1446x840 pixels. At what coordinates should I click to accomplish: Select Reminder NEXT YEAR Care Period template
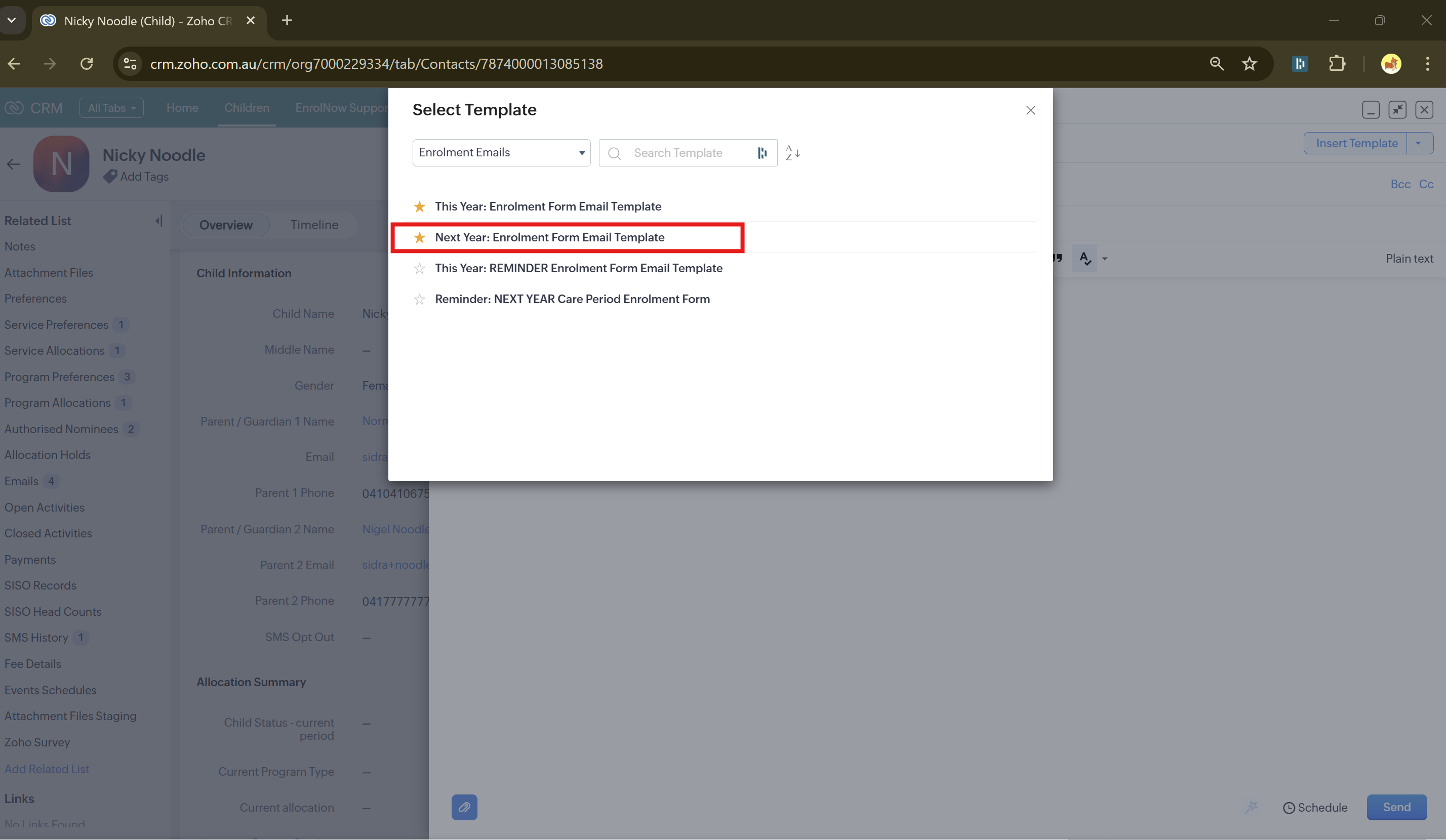pos(572,299)
